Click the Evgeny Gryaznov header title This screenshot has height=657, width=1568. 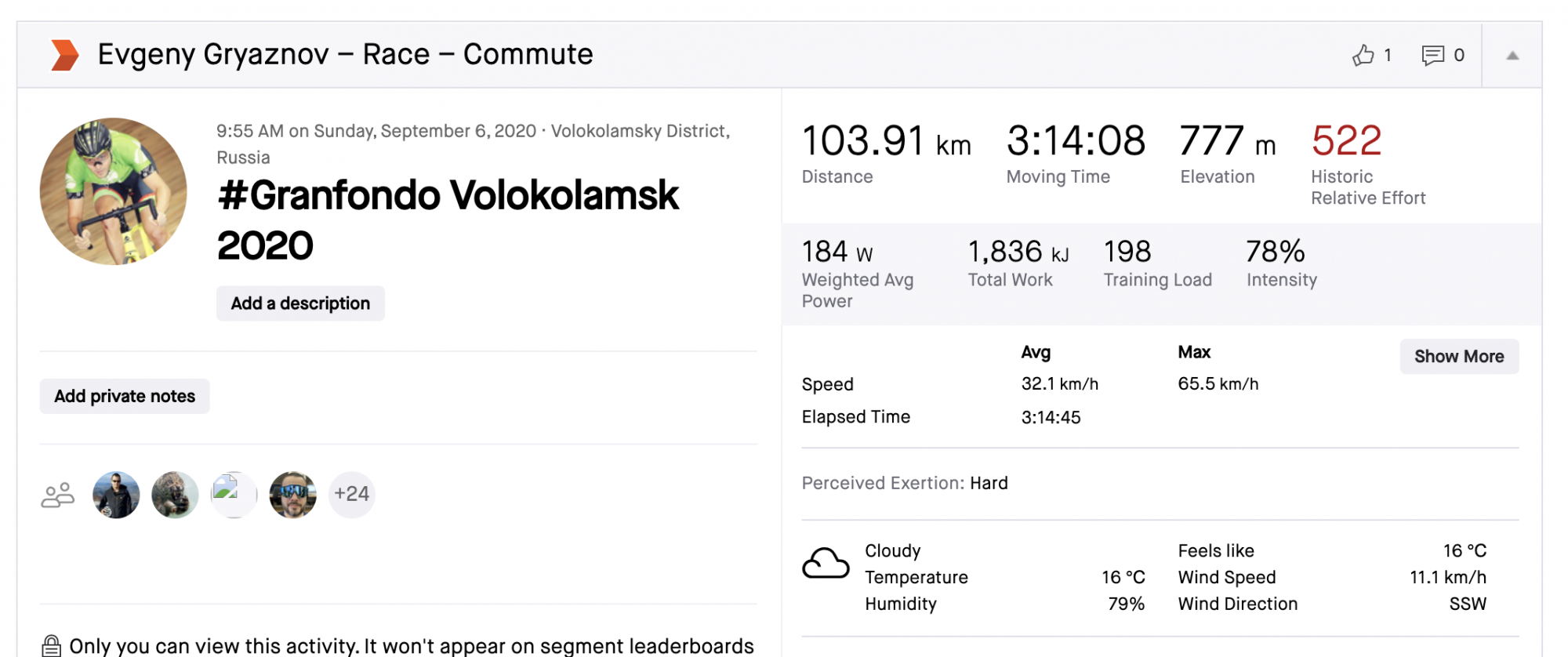(345, 55)
